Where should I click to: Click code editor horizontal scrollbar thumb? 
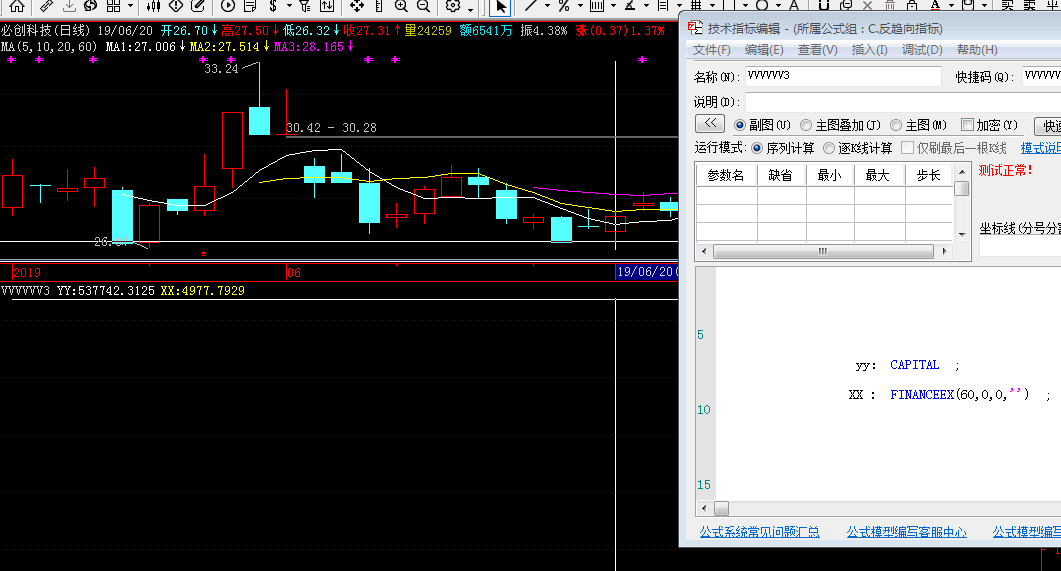pos(722,508)
